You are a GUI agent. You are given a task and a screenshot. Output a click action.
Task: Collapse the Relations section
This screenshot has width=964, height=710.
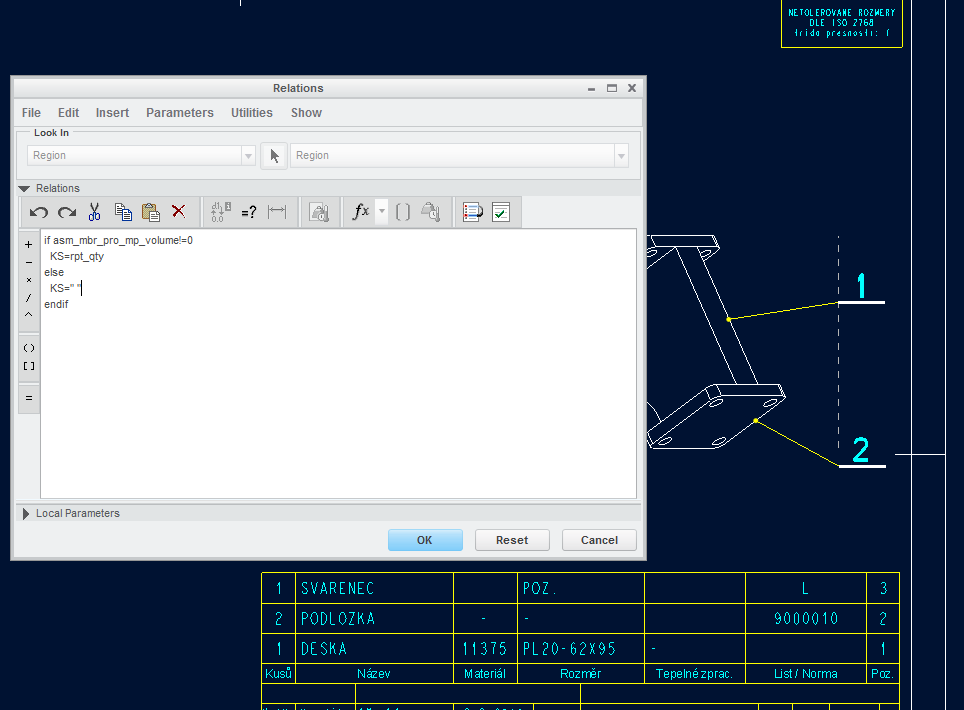click(x=25, y=188)
